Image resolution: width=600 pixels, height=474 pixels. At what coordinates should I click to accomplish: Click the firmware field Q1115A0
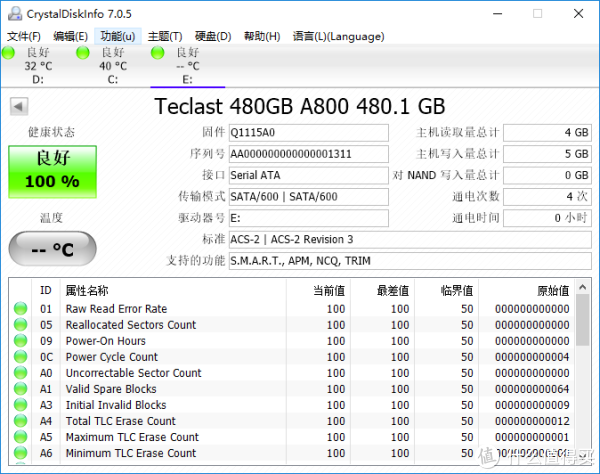pyautogui.click(x=308, y=133)
